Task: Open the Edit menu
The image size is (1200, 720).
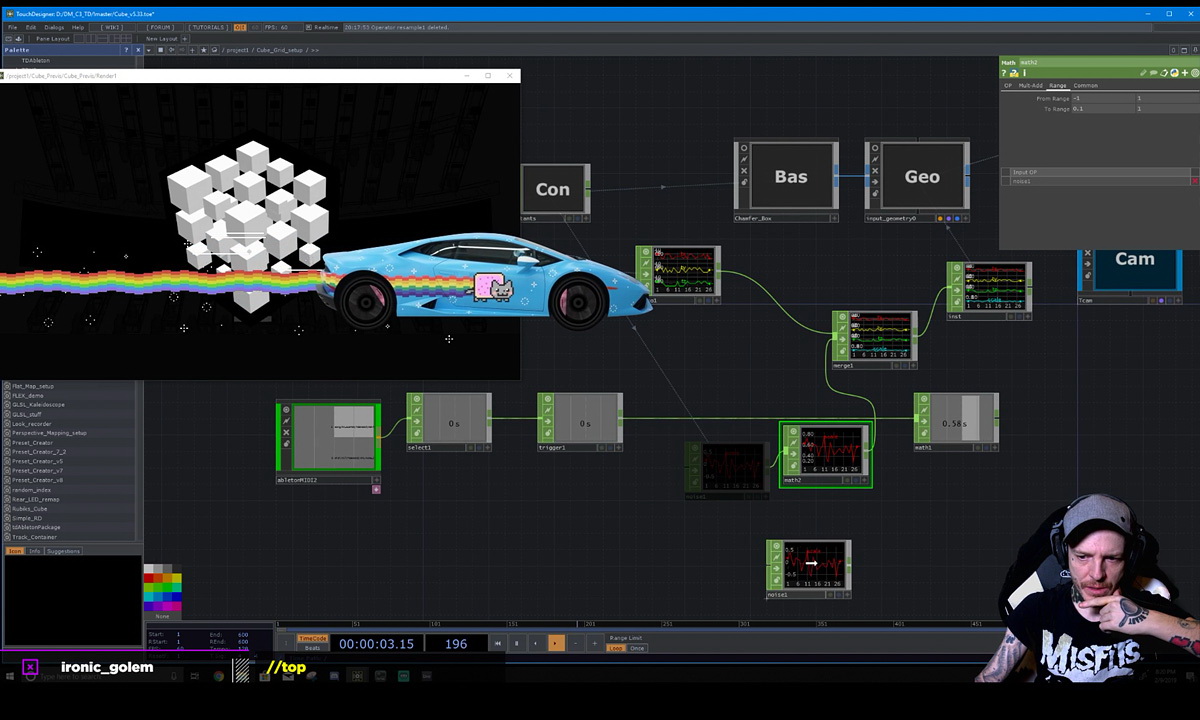Action: tap(31, 27)
